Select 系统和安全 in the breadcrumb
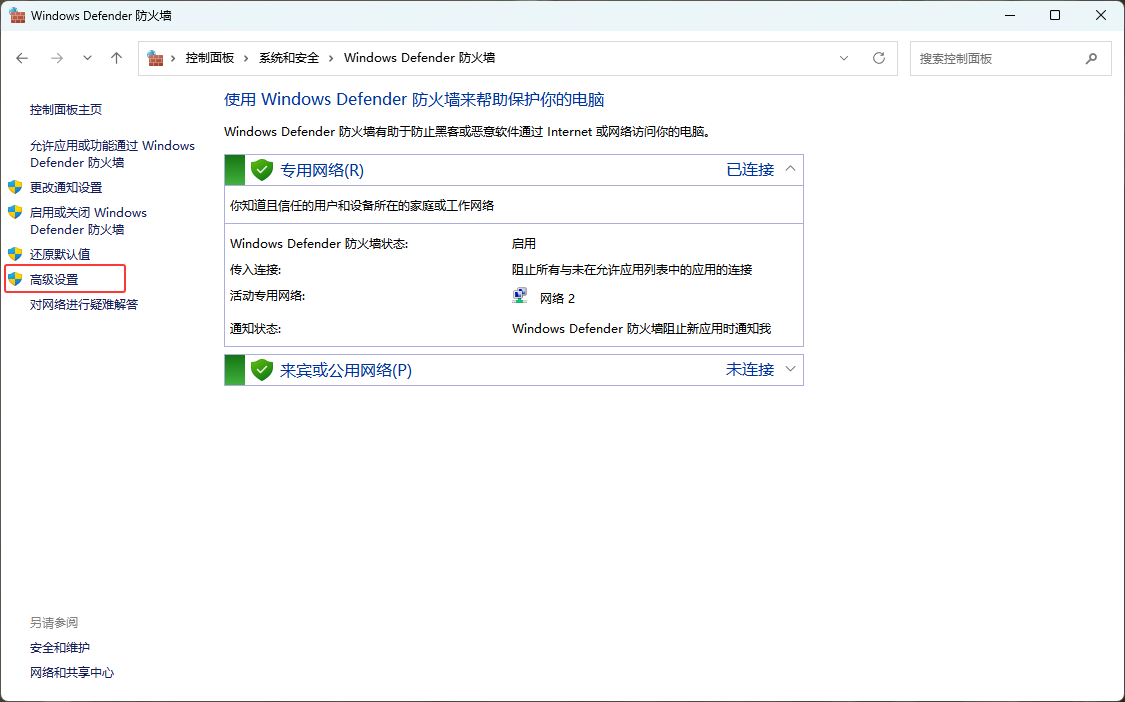Image resolution: width=1125 pixels, height=702 pixels. (288, 58)
